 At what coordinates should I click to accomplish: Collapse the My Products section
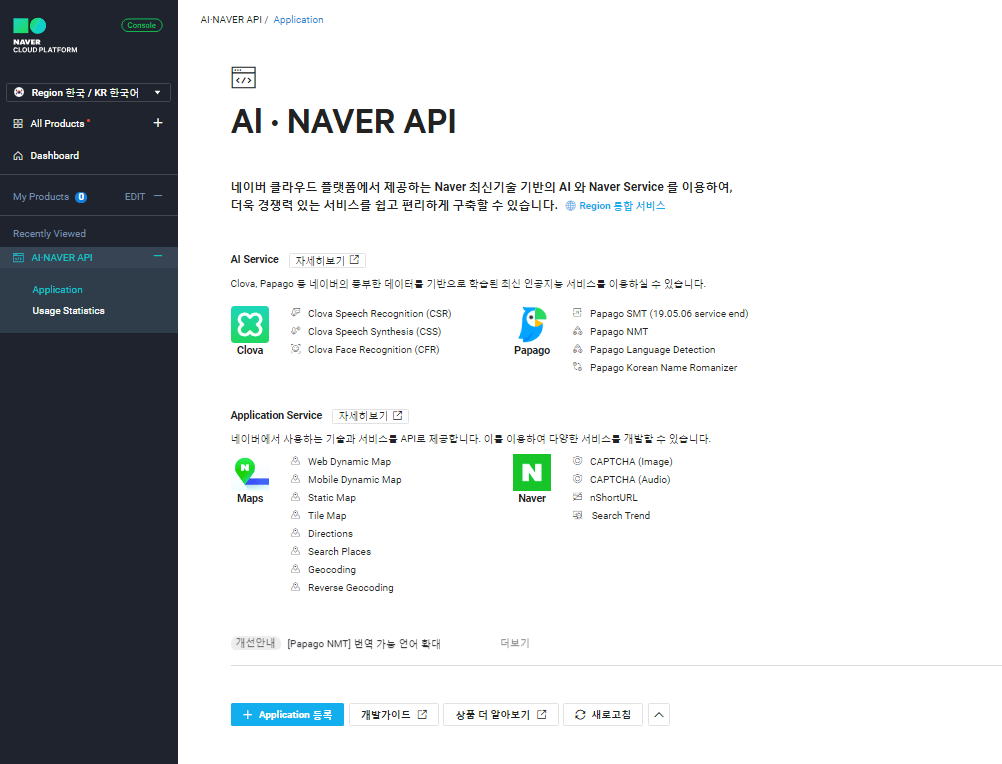pyautogui.click(x=158, y=196)
